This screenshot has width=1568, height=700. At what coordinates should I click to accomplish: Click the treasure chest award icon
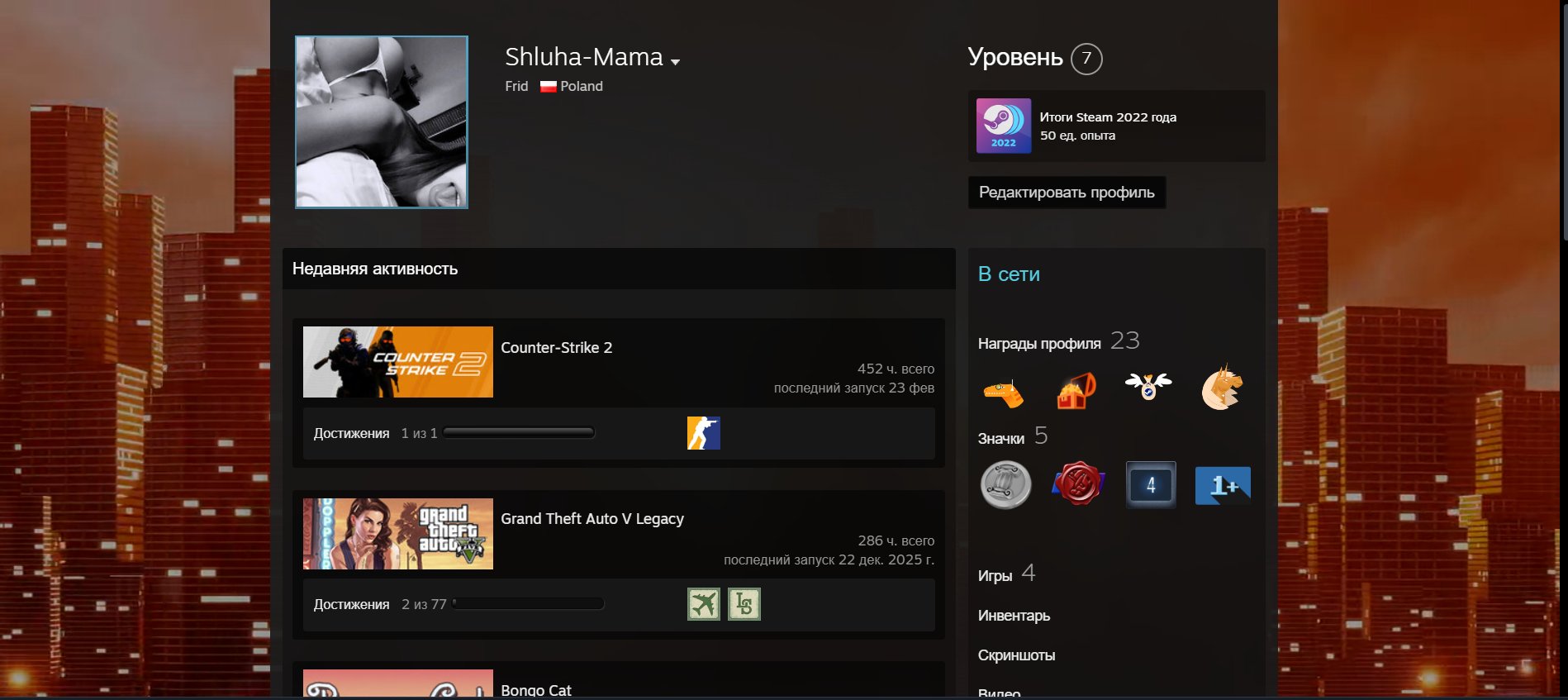tap(1076, 390)
